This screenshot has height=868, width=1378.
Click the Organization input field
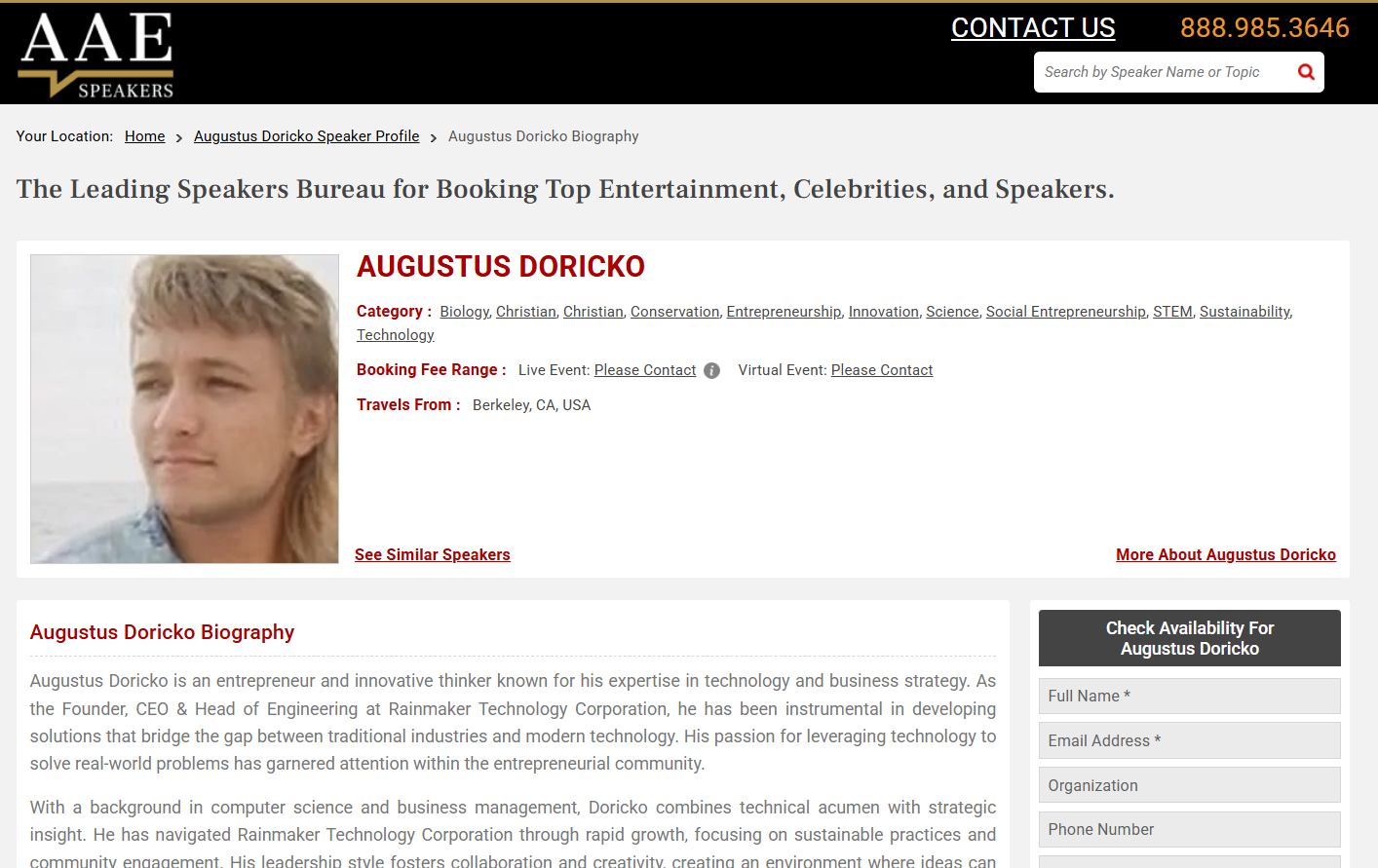coord(1189,785)
